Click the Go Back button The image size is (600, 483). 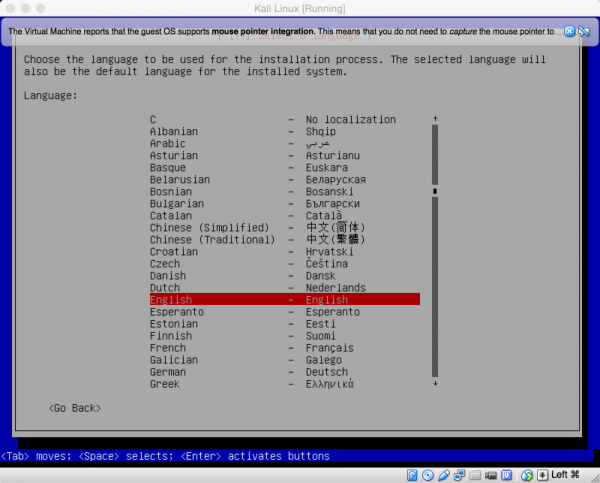(75, 408)
